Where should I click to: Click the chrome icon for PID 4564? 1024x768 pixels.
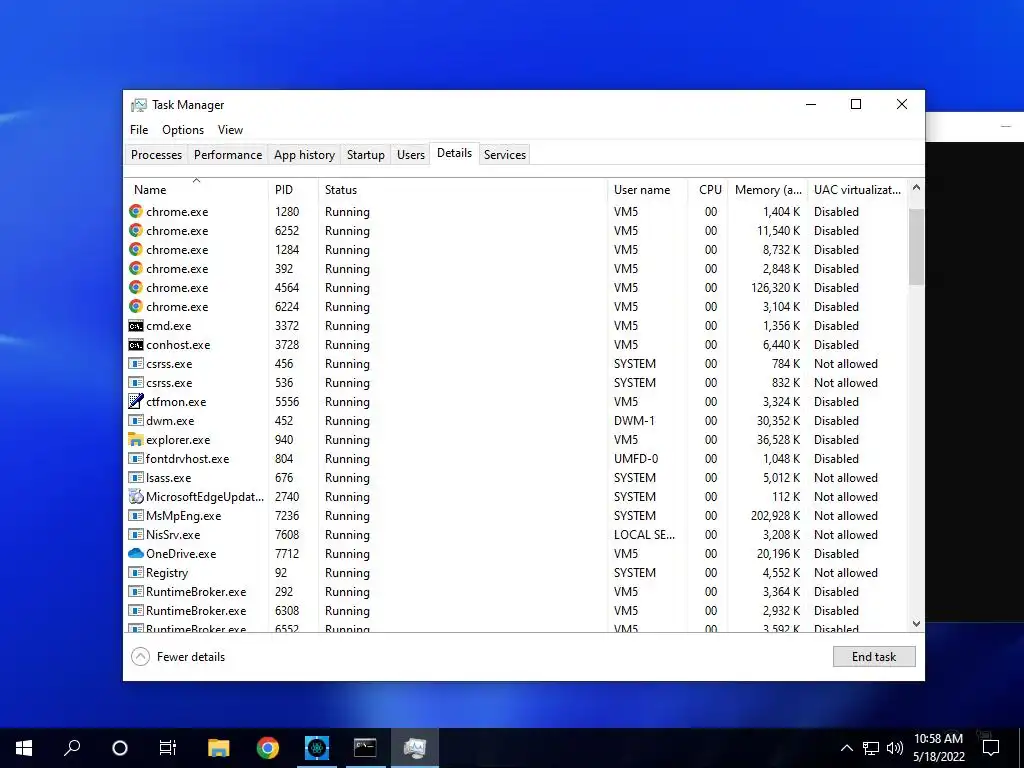[136, 287]
